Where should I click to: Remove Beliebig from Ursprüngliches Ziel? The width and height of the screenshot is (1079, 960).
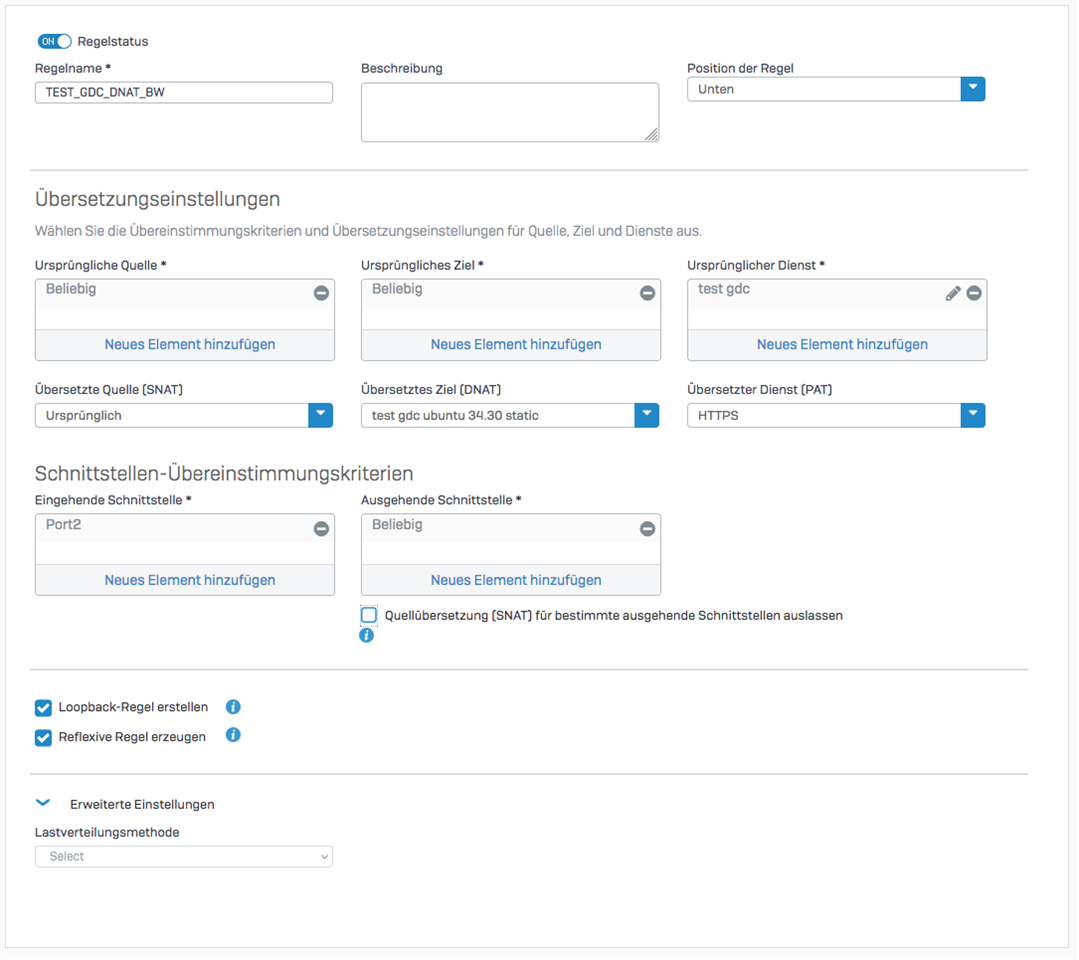tap(647, 293)
